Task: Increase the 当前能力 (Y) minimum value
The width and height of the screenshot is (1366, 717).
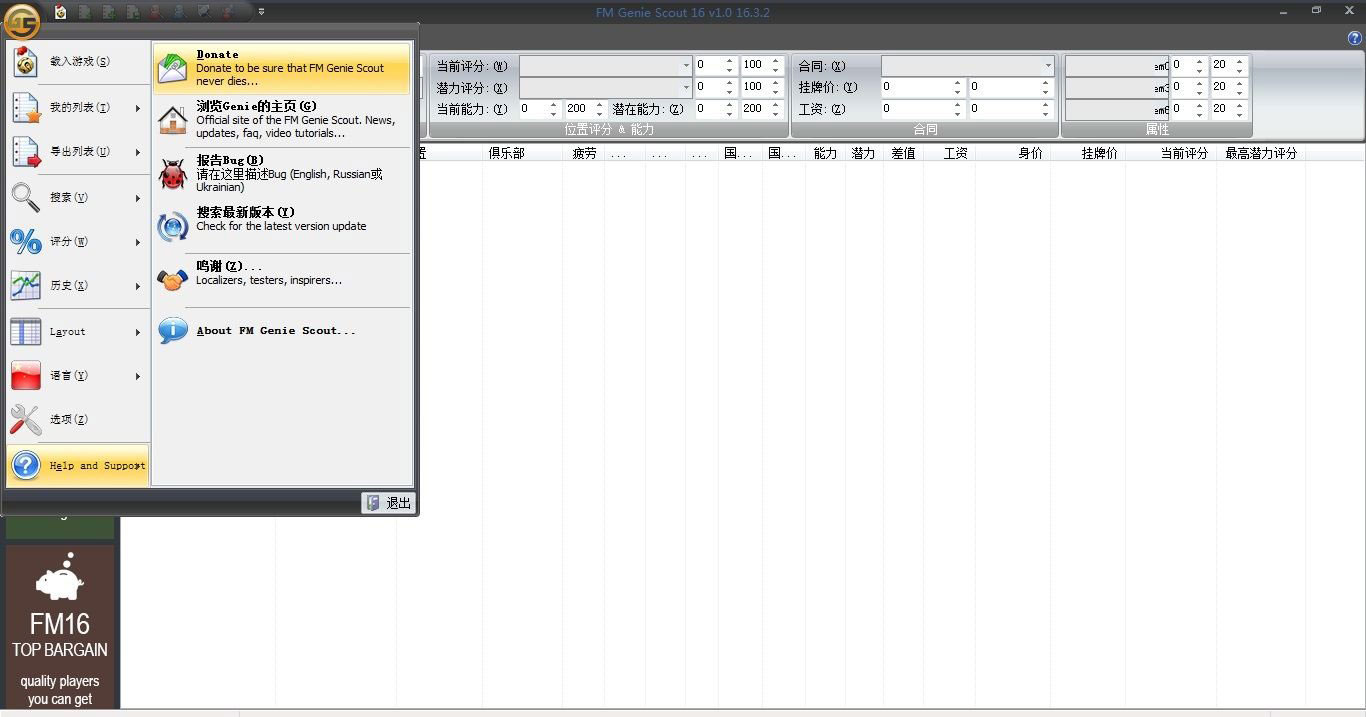Action: tap(554, 104)
